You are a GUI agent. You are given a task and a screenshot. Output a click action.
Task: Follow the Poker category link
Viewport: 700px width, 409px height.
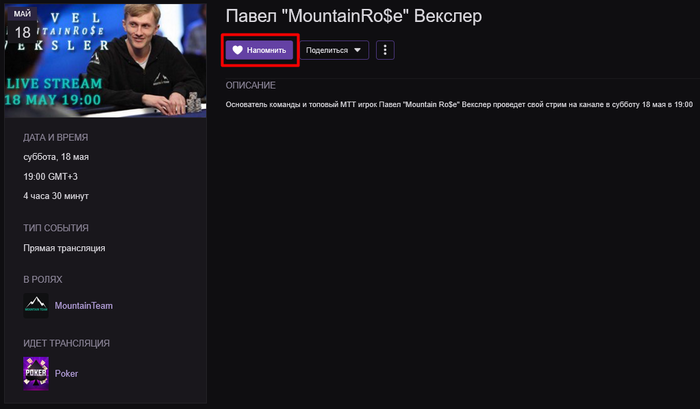point(66,374)
